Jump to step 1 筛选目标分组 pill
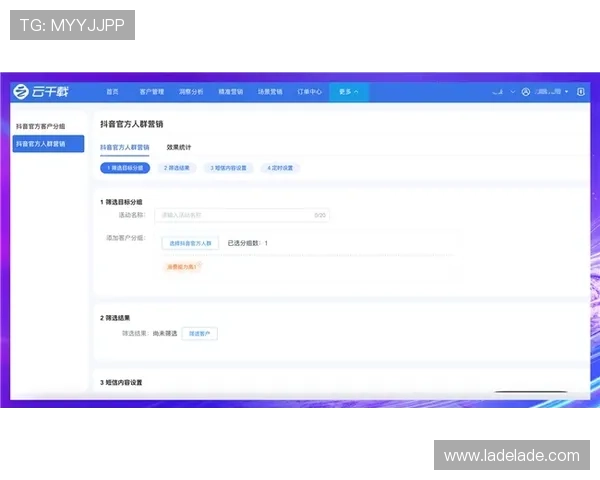This screenshot has width=600, height=480. [125, 168]
